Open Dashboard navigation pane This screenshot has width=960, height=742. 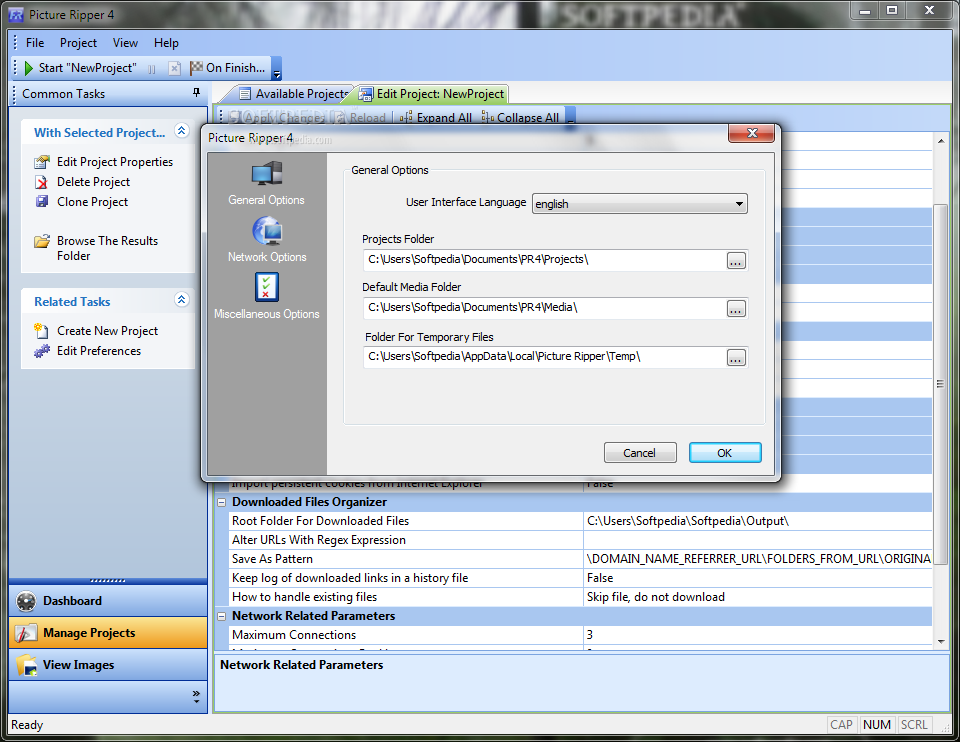click(x=108, y=601)
